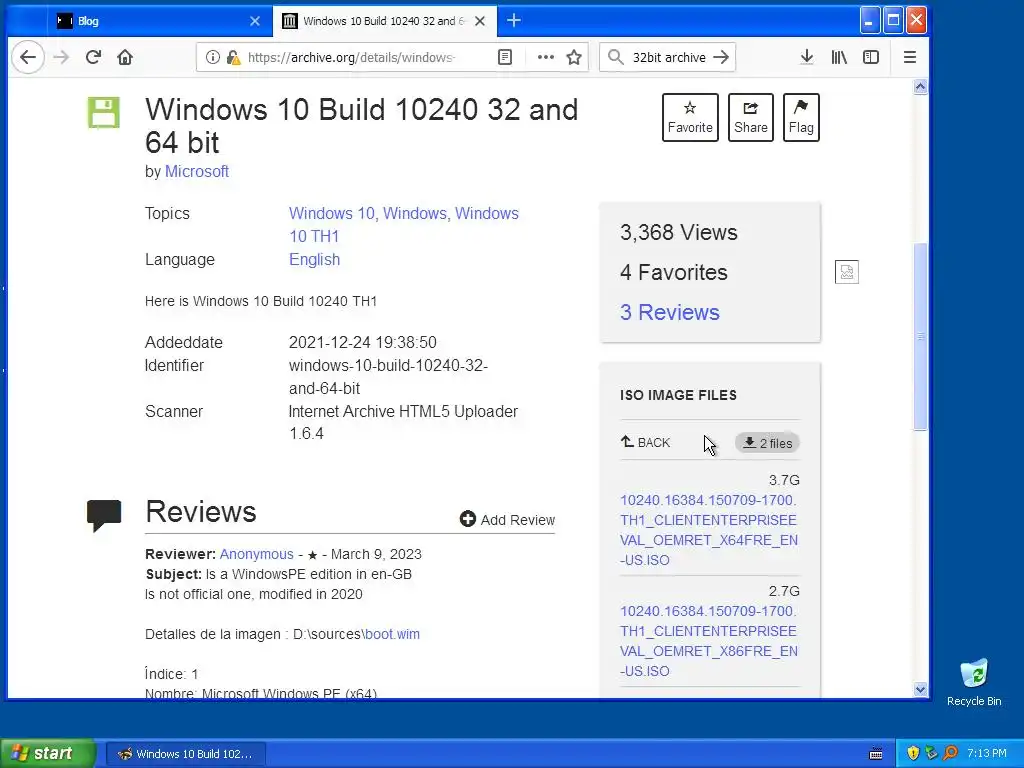Select the Addeddate 2021-12-24 19:38:50 value
This screenshot has width=1024, height=768.
362,343
